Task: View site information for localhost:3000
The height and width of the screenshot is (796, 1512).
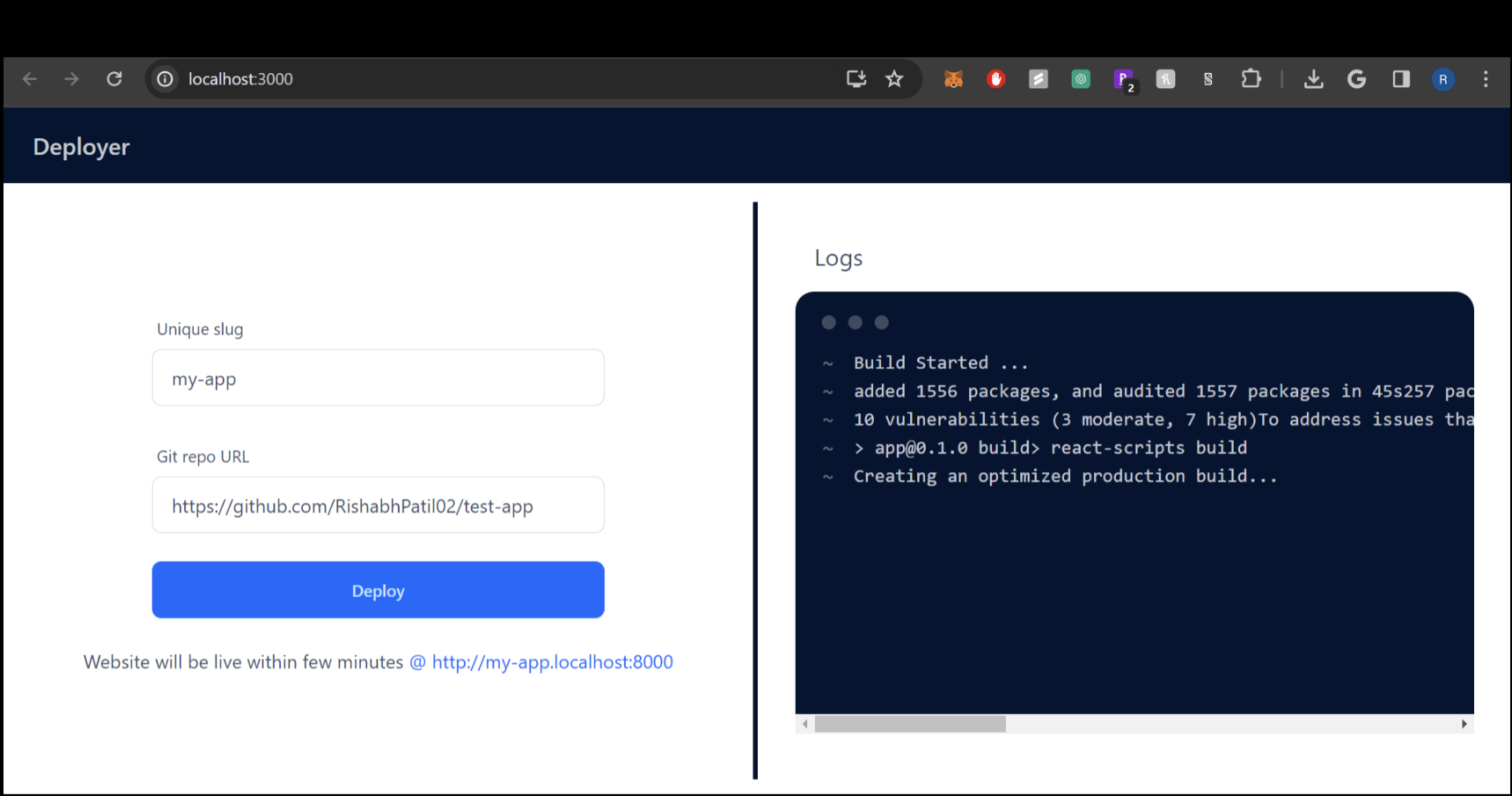Action: tap(165, 79)
